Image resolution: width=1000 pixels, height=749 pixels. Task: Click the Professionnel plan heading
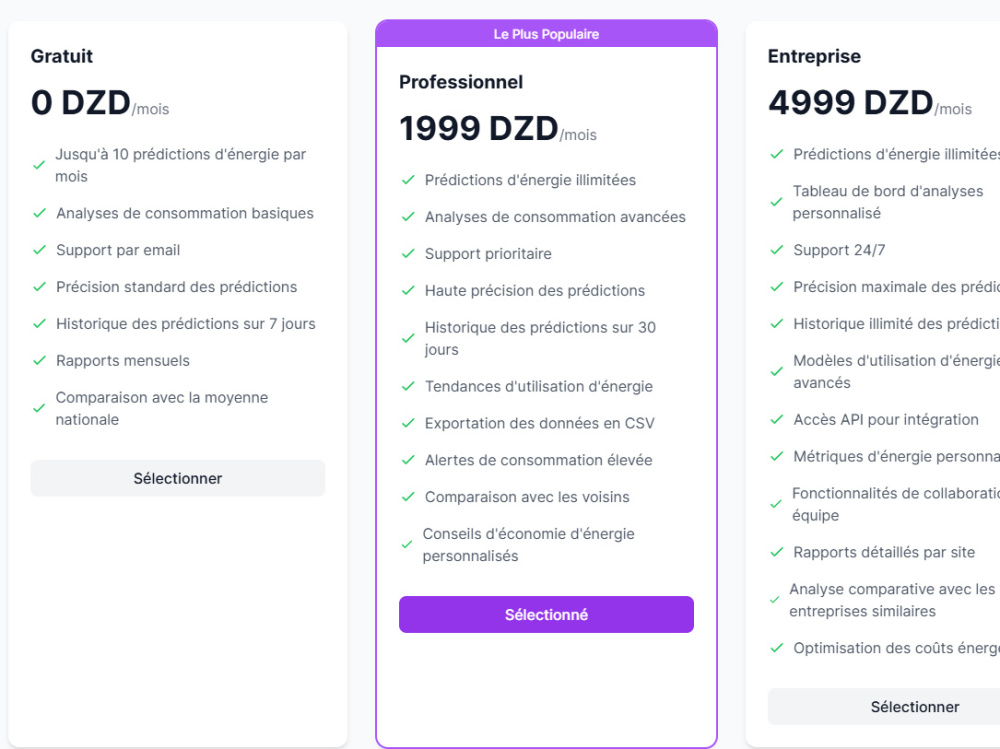pyautogui.click(x=461, y=82)
